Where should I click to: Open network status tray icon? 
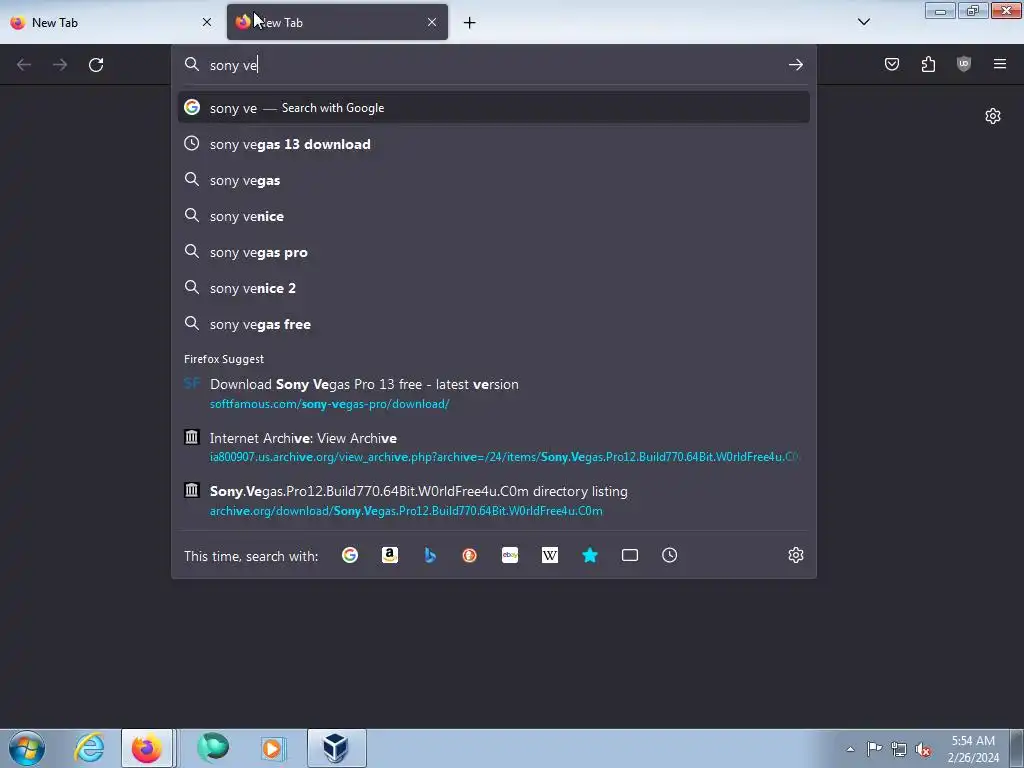[899, 749]
